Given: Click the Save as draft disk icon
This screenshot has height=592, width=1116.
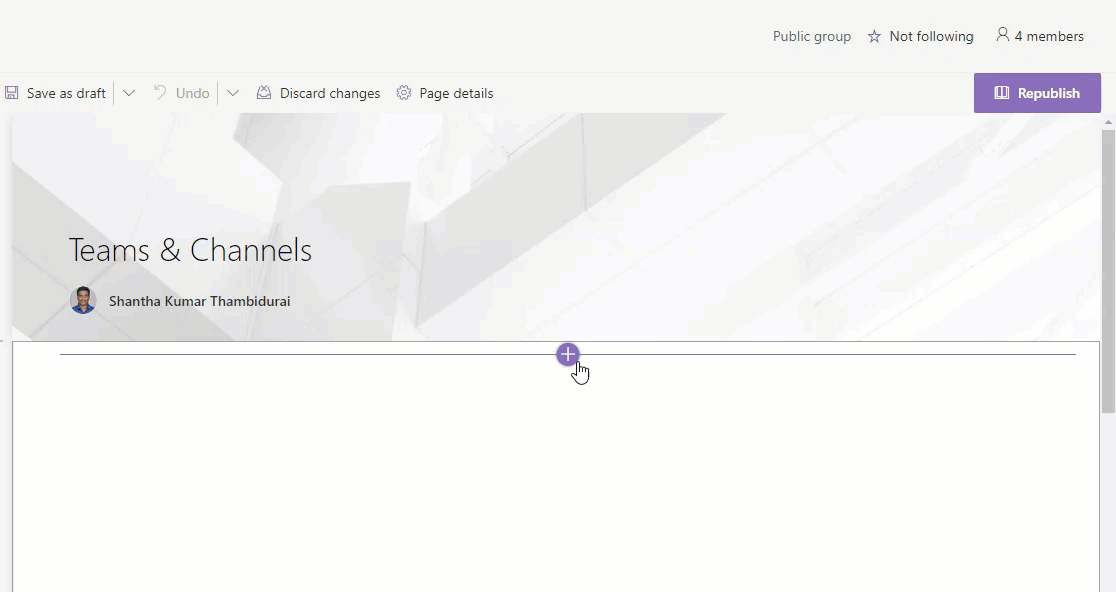Looking at the screenshot, I should 11,93.
